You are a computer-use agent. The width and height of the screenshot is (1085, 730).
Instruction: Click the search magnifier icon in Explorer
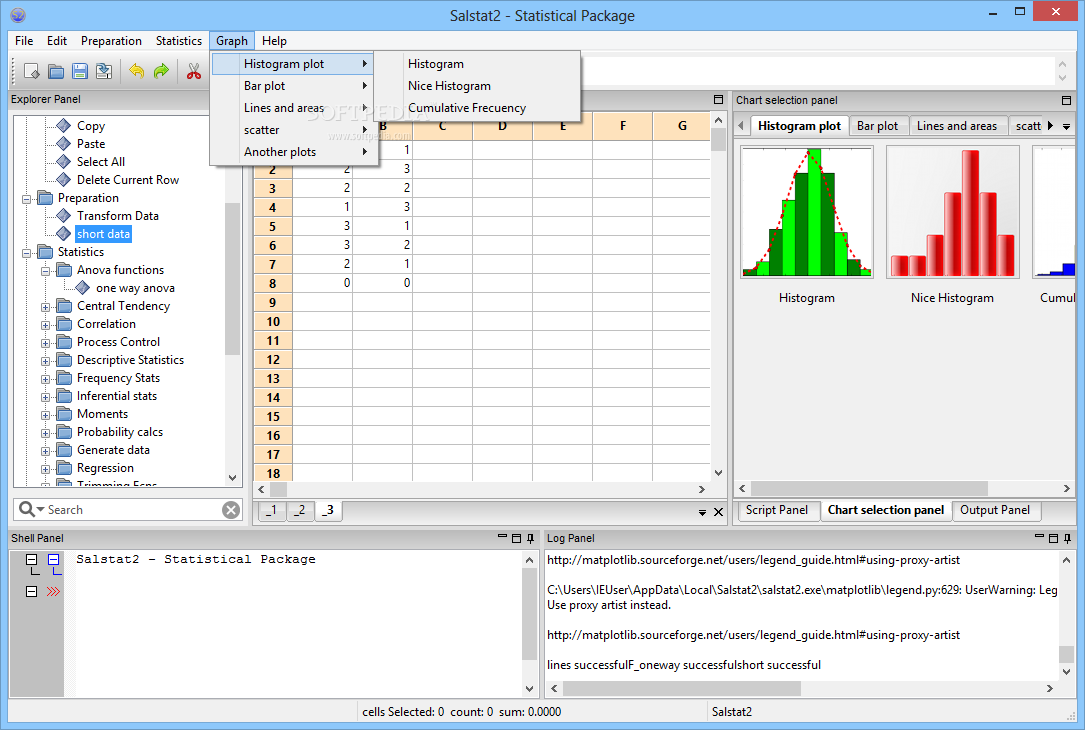point(26,509)
